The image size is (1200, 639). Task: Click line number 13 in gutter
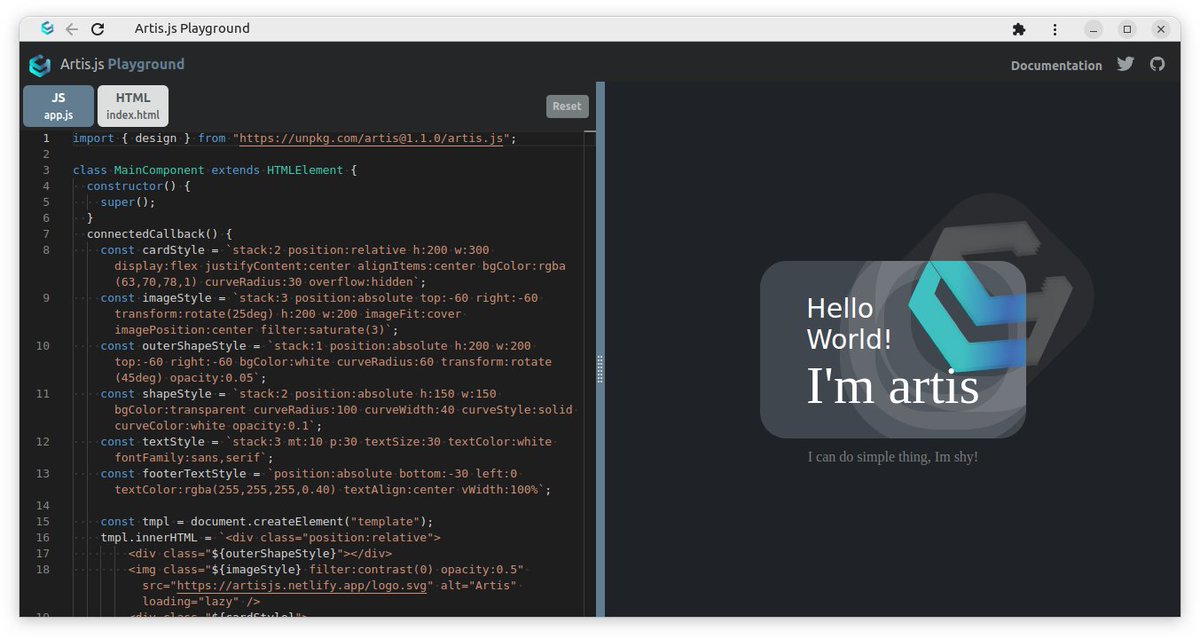point(42,474)
